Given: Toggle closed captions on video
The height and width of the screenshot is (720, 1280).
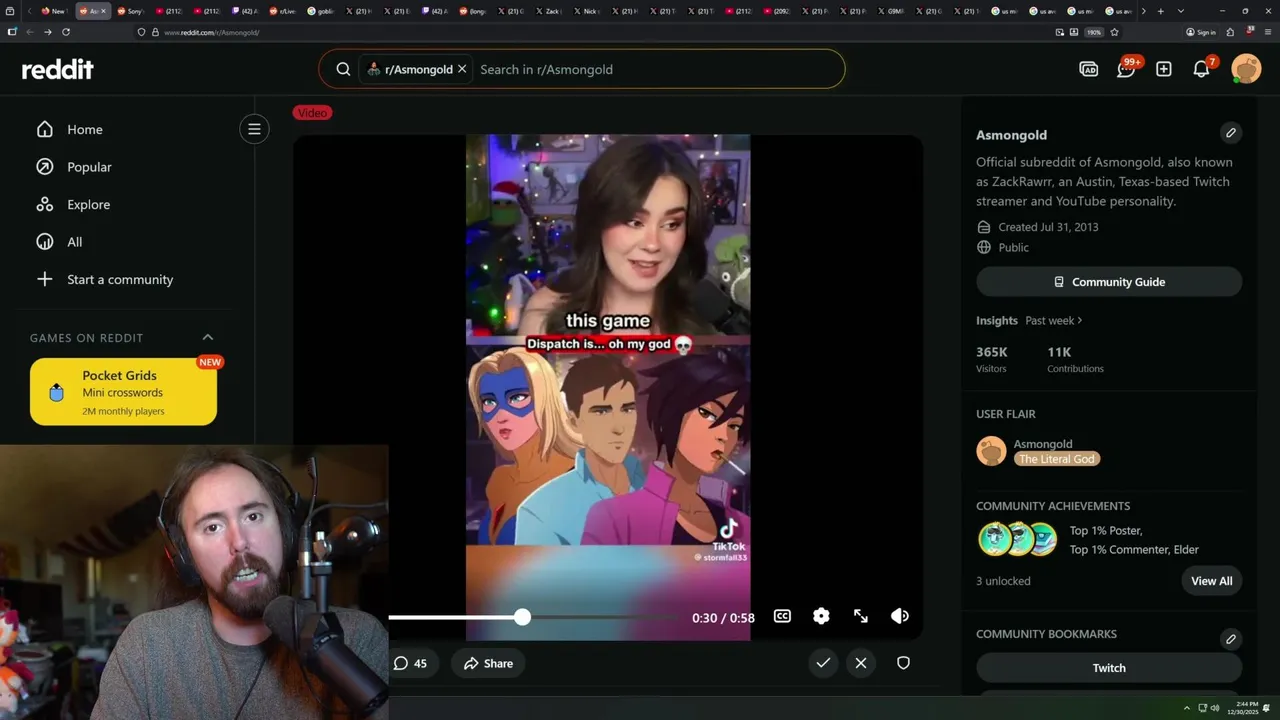Looking at the screenshot, I should [782, 617].
